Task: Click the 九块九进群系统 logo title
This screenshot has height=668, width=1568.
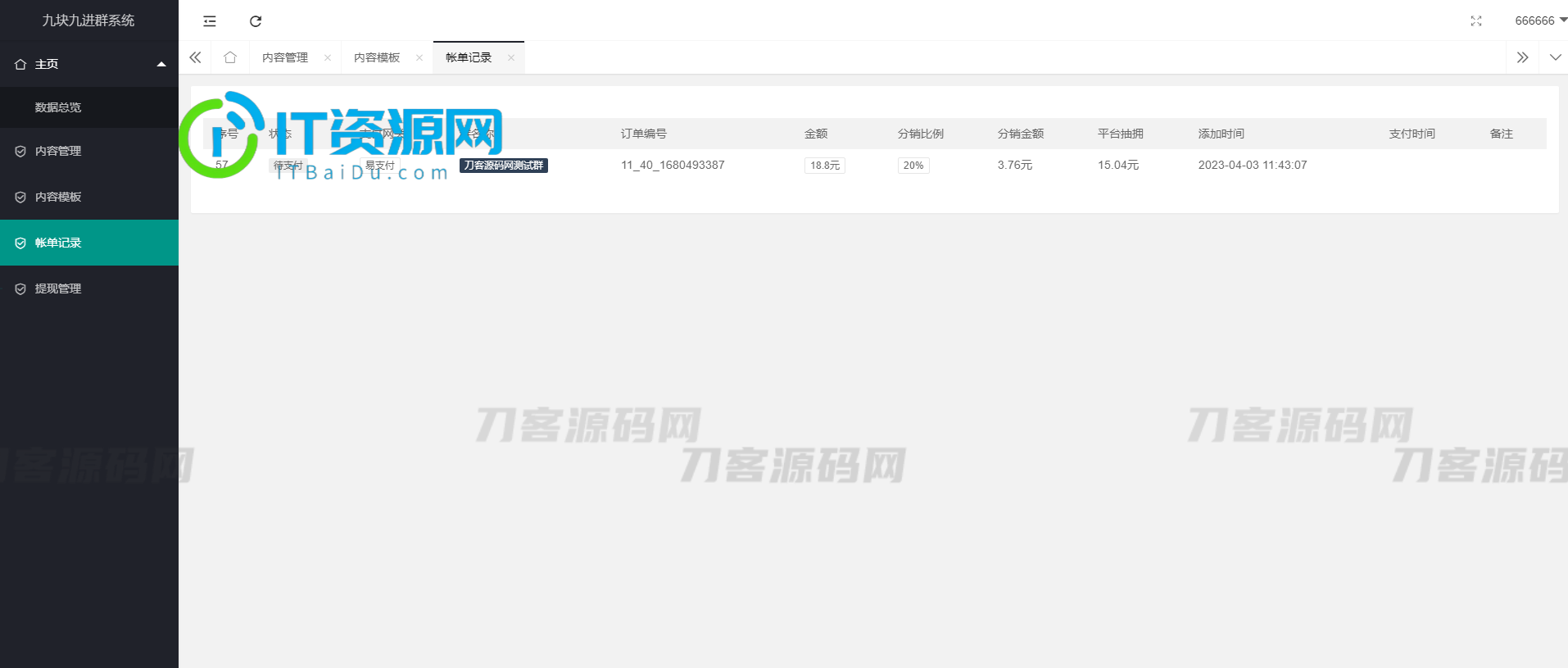Action: coord(88,20)
